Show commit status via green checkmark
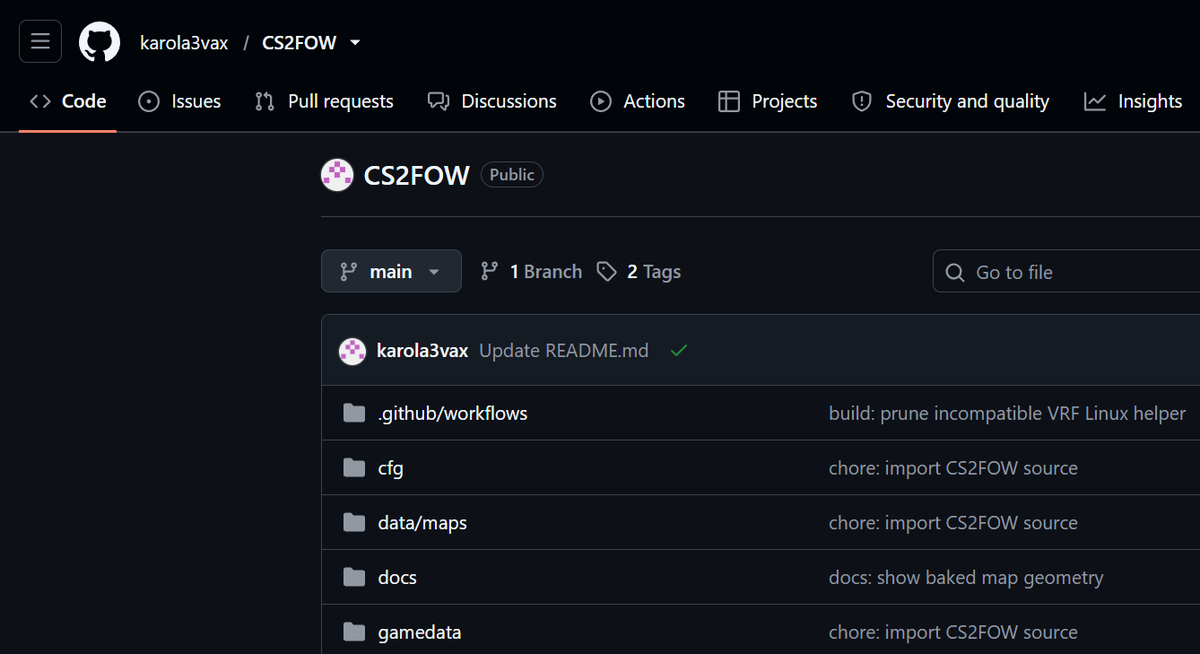1200x654 pixels. click(679, 351)
